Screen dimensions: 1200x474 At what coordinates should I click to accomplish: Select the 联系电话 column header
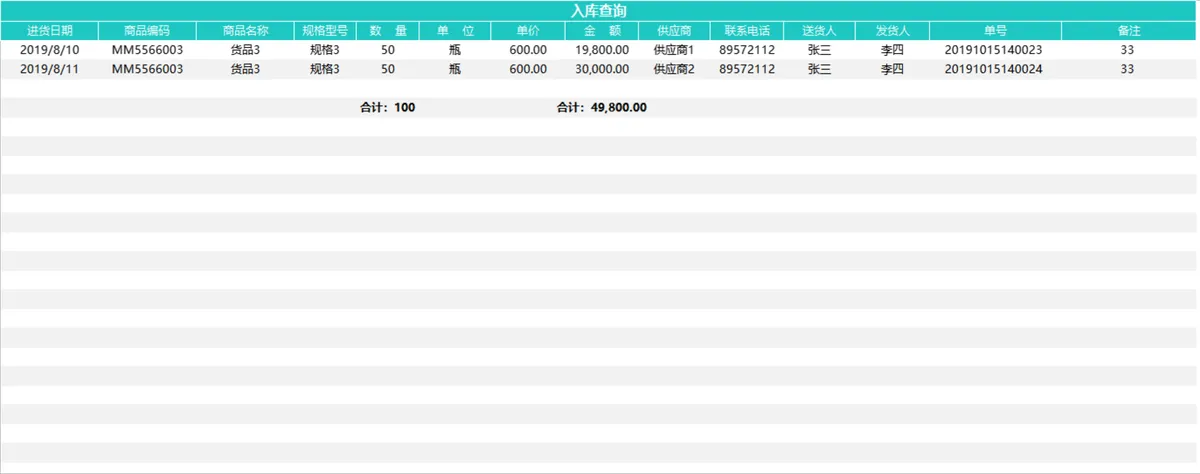tap(747, 31)
